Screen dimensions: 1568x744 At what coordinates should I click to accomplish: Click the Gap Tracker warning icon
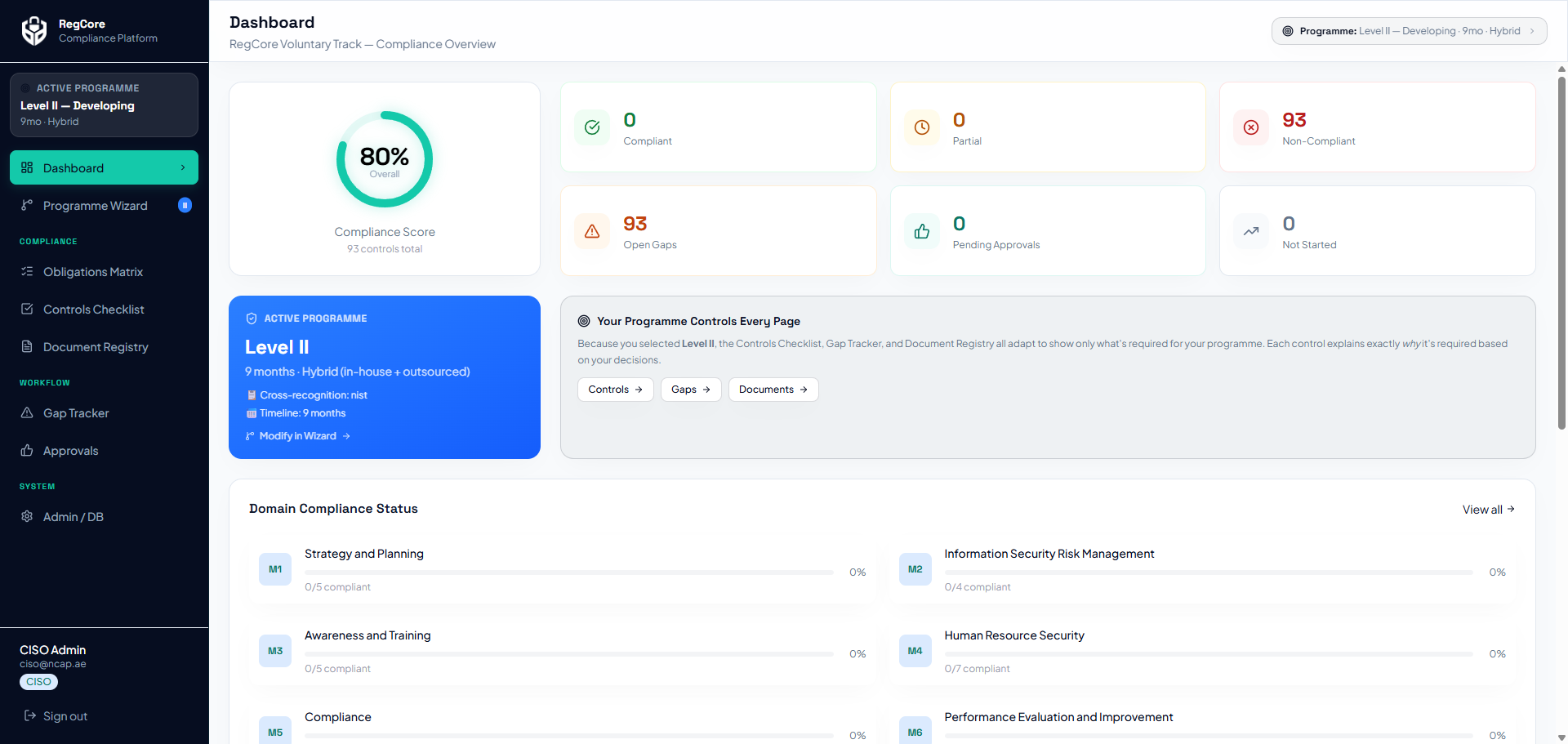(x=27, y=413)
